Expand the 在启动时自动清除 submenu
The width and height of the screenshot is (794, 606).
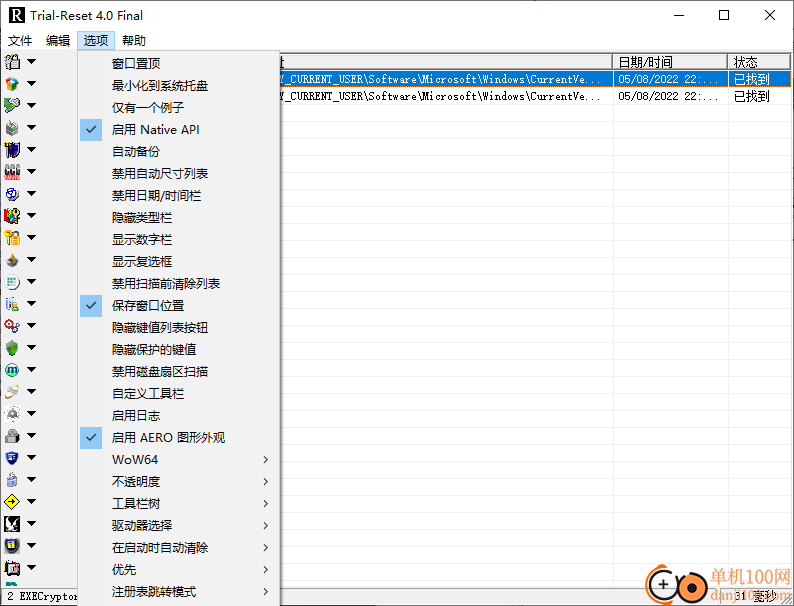pos(179,548)
